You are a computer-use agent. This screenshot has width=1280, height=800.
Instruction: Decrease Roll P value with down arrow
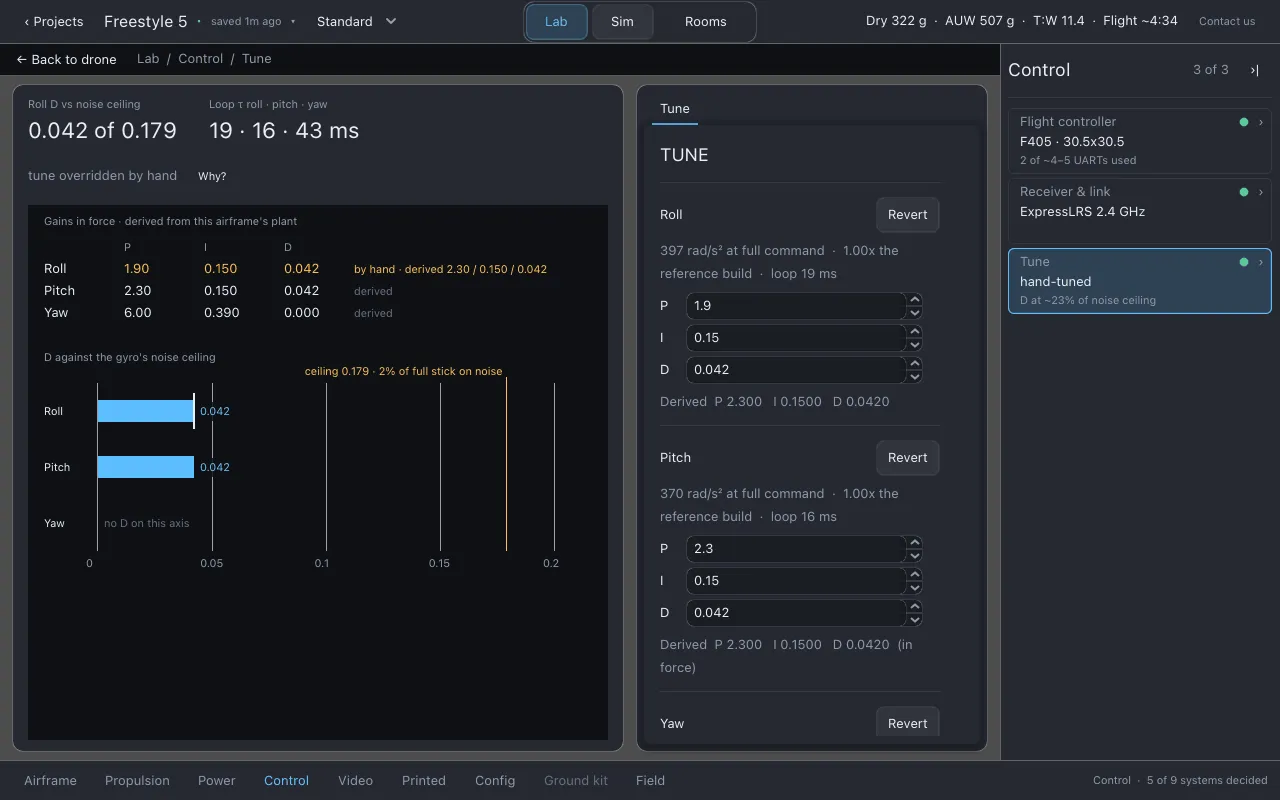pyautogui.click(x=915, y=312)
